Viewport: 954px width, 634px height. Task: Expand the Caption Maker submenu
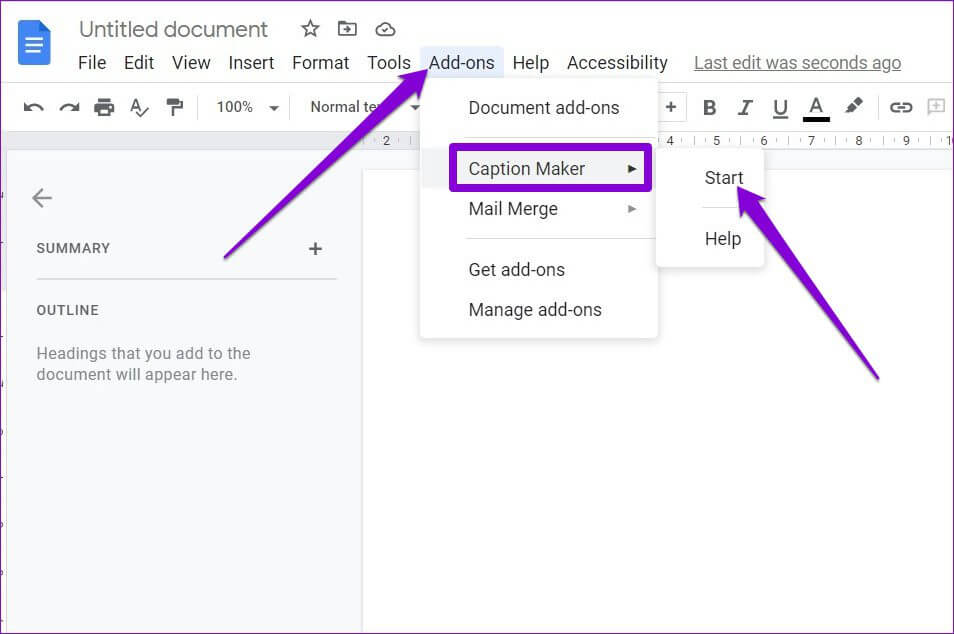(x=551, y=169)
